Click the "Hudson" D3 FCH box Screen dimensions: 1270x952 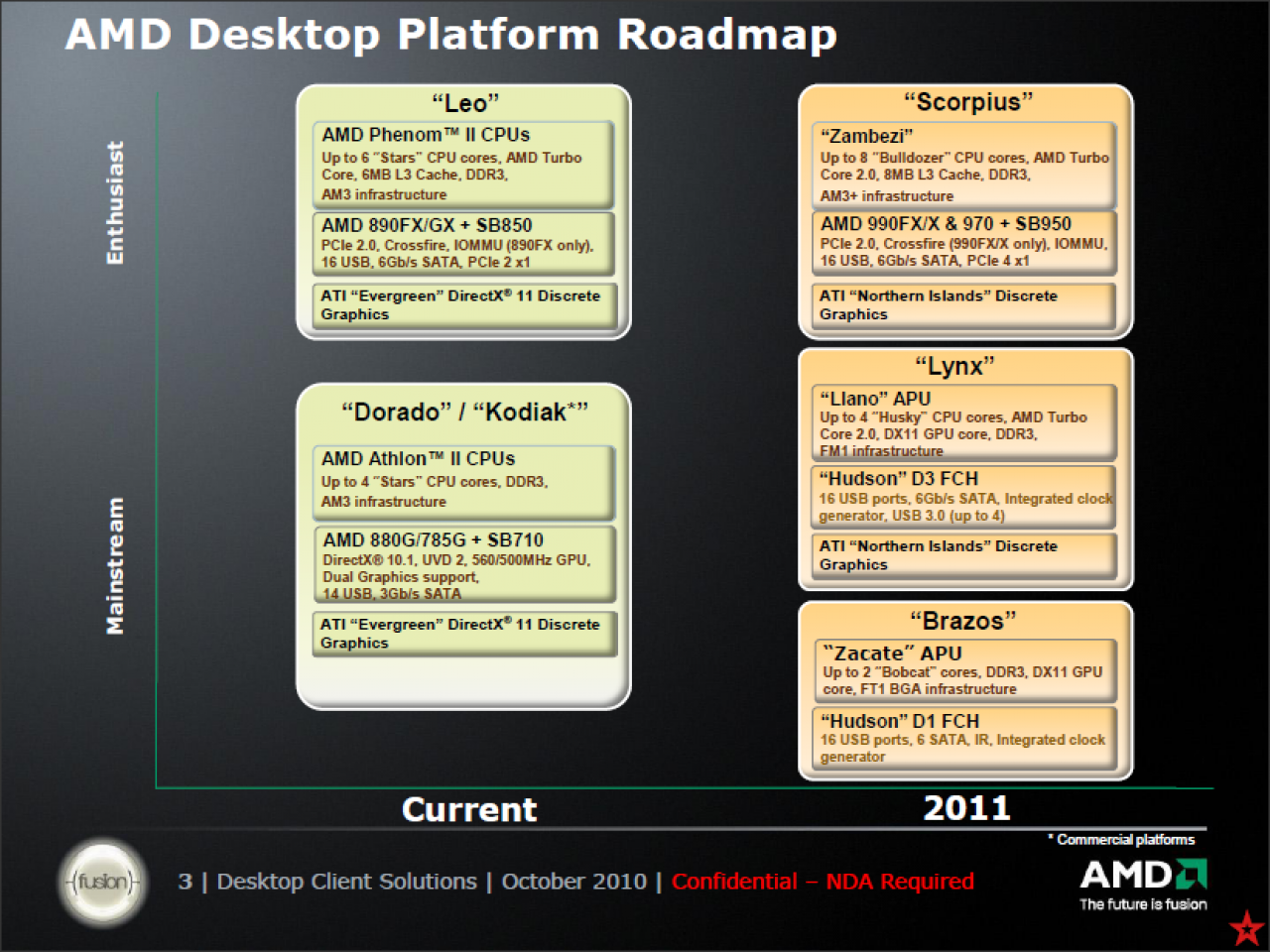(x=963, y=496)
